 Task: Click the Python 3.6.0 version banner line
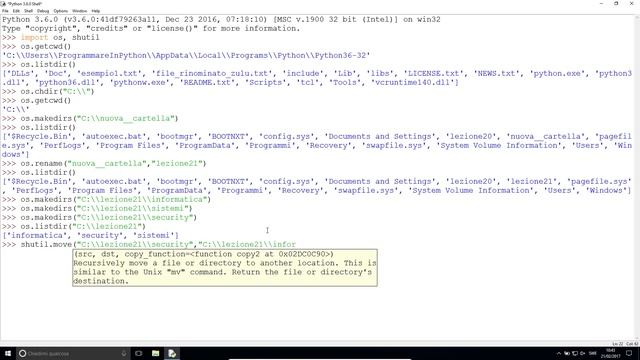point(221,20)
